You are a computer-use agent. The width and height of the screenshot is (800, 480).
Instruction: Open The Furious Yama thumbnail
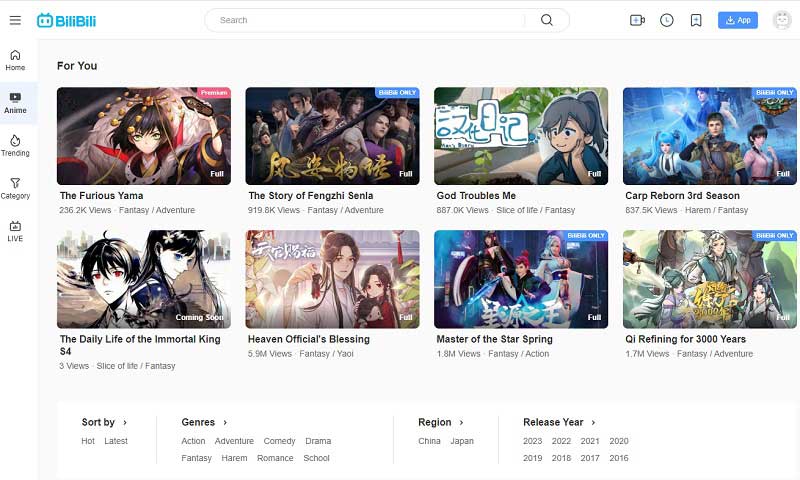click(144, 136)
